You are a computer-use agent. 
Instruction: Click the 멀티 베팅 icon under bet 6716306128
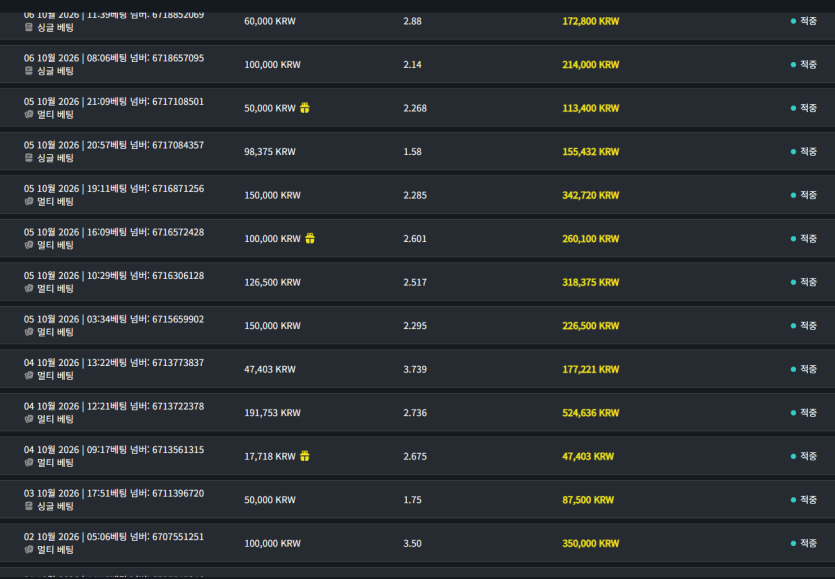[x=29, y=289]
